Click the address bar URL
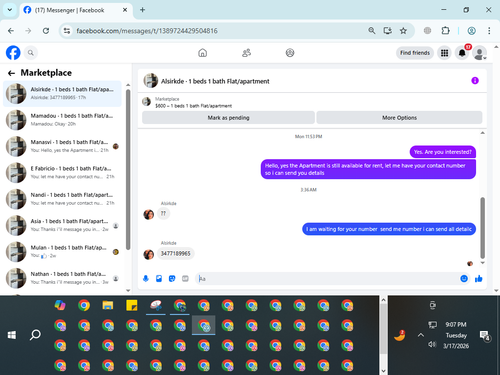This screenshot has width=500, height=375. (x=147, y=31)
